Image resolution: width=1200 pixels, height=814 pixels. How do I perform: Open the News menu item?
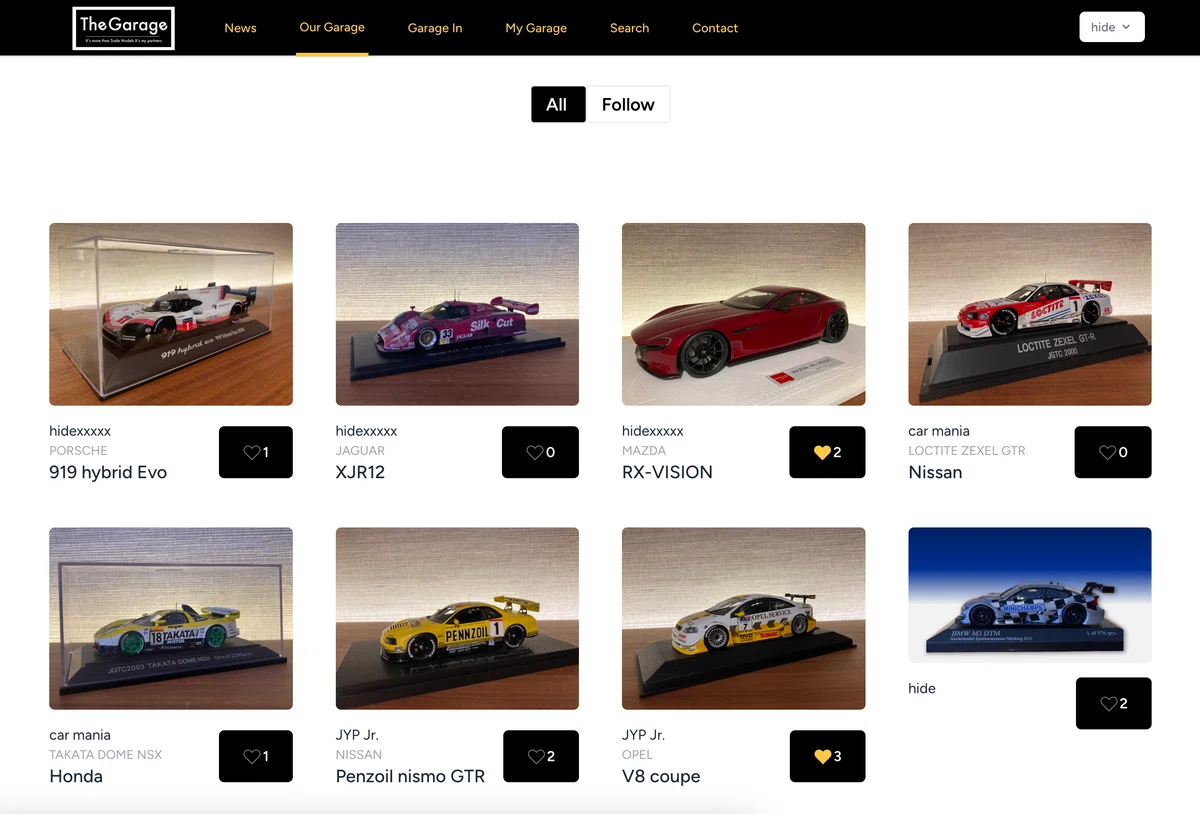[x=240, y=28]
